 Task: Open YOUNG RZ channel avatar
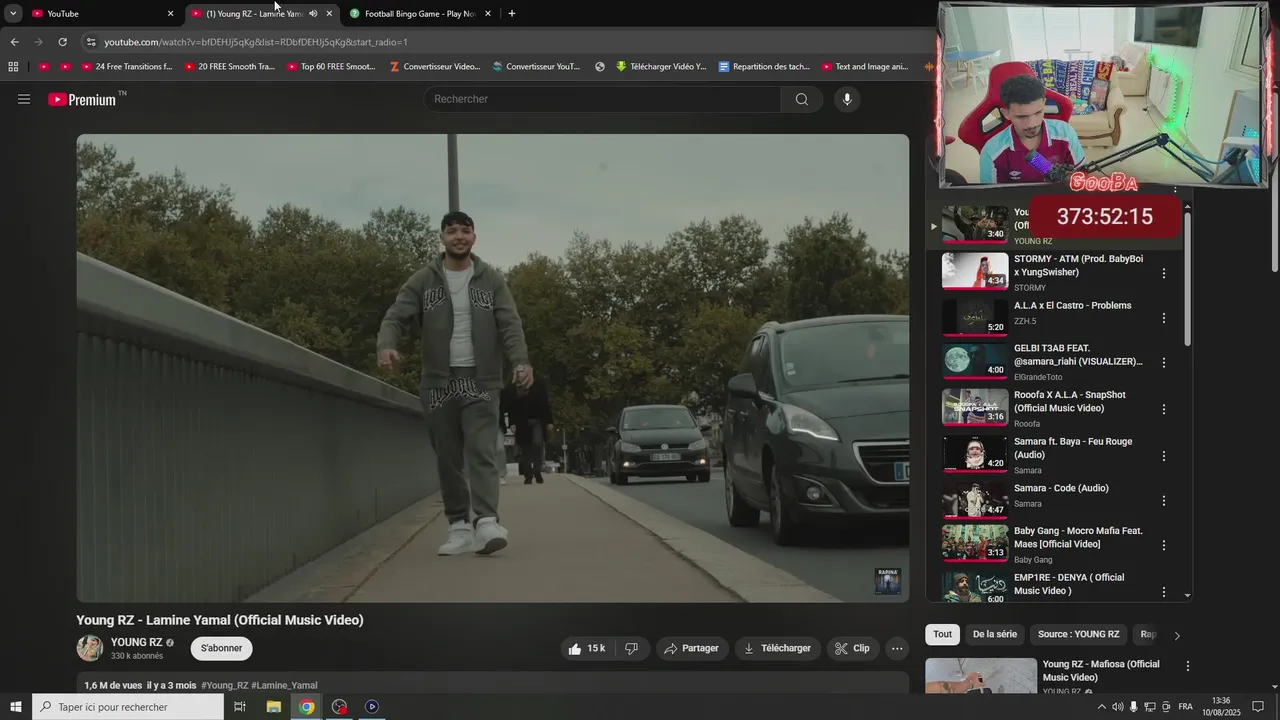tap(90, 648)
